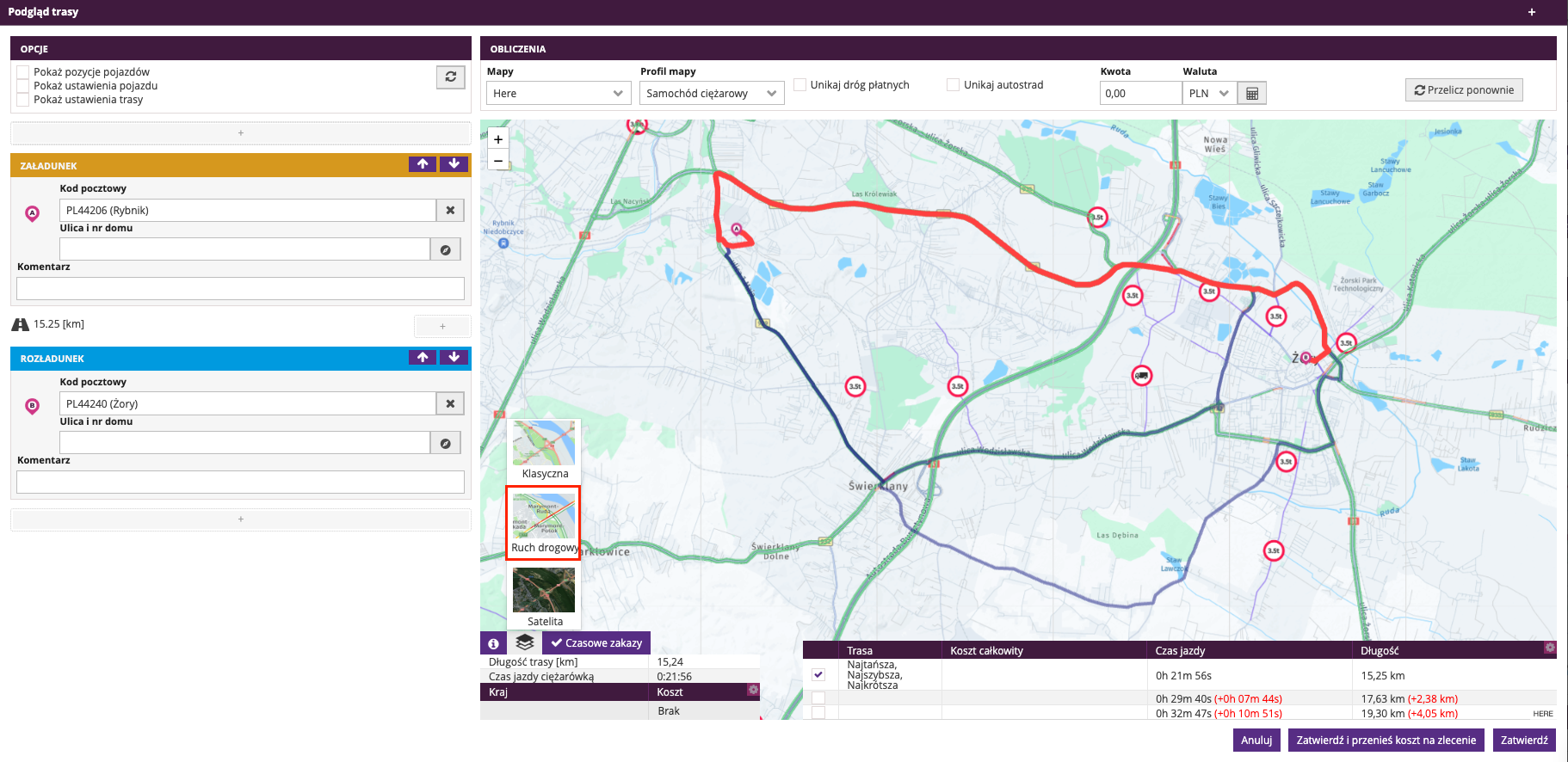Click the Anuluj button
The height and width of the screenshot is (762, 1568).
tap(1256, 740)
